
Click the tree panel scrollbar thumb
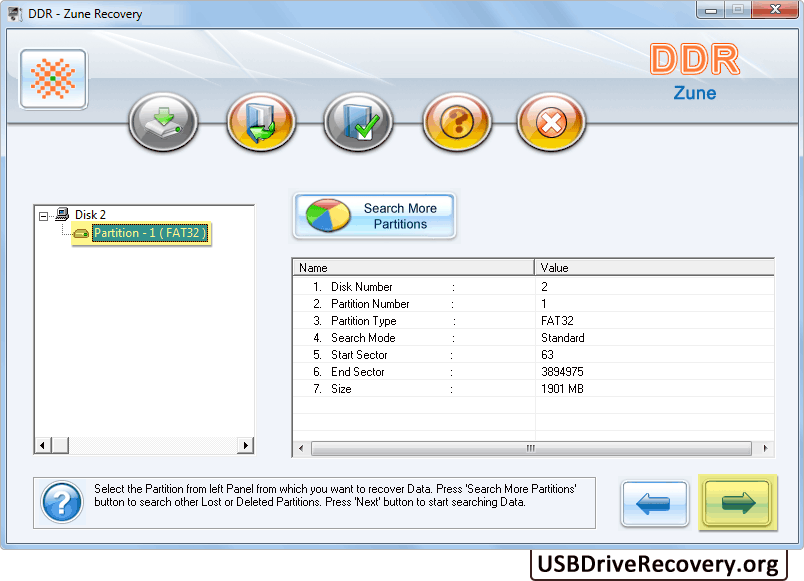click(x=60, y=445)
